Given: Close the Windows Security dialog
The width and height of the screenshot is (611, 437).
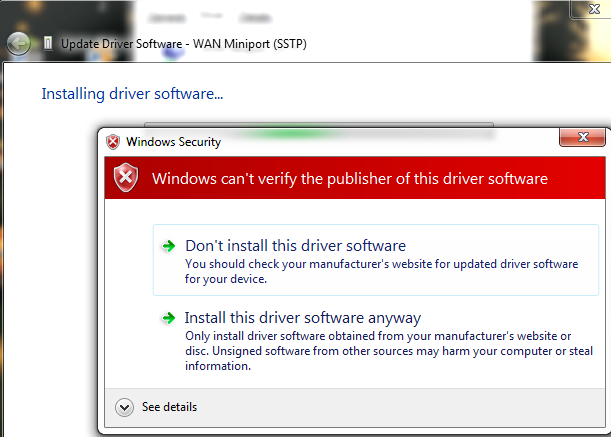Looking at the screenshot, I should point(582,137).
